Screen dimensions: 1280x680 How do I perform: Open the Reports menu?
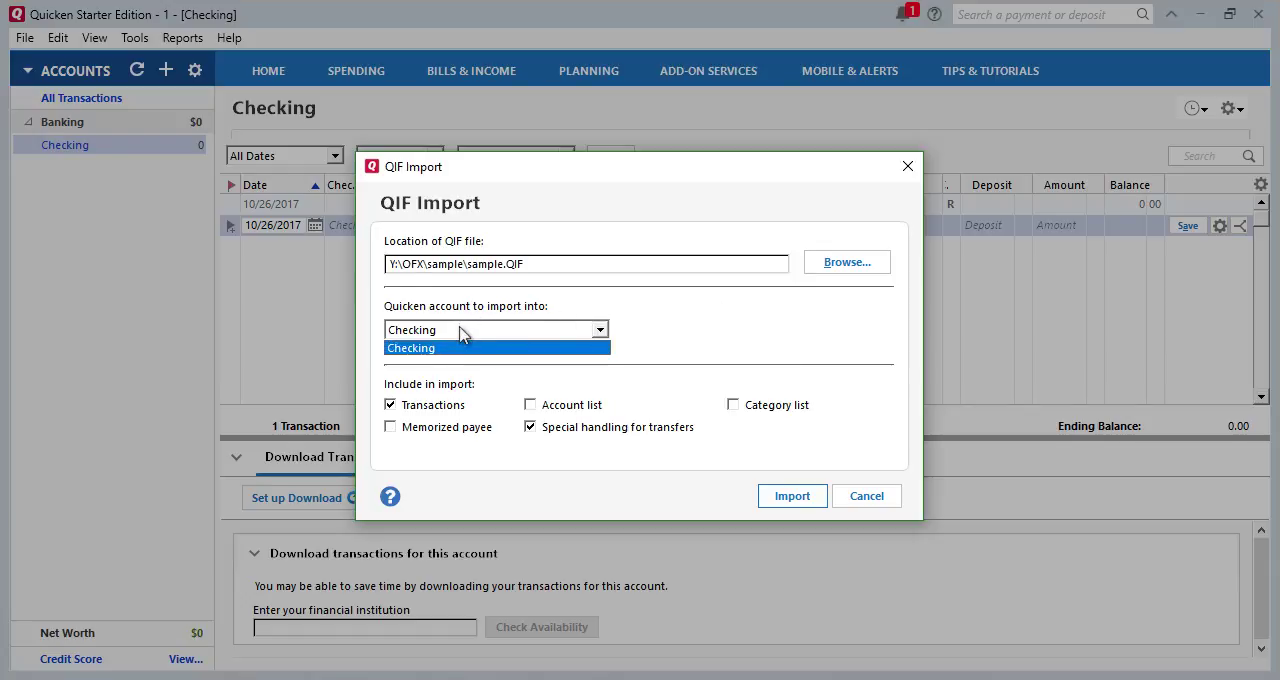click(x=182, y=38)
